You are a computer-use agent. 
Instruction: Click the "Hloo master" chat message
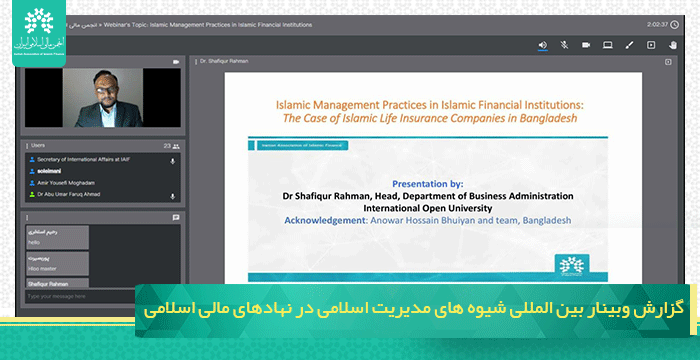[58, 264]
